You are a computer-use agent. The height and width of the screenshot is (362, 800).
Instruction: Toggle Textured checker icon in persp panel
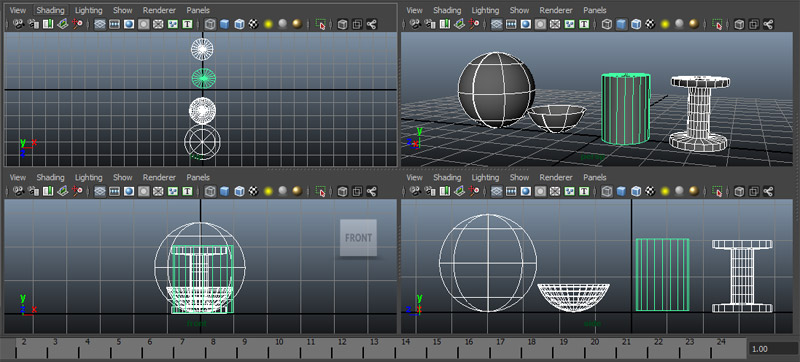click(x=650, y=24)
